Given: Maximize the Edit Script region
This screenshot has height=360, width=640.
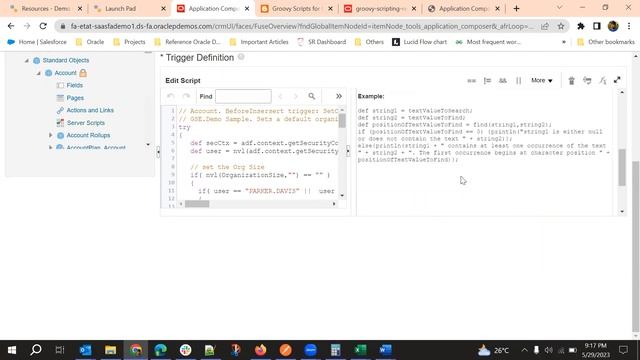Looking at the screenshot, I should [x=617, y=80].
